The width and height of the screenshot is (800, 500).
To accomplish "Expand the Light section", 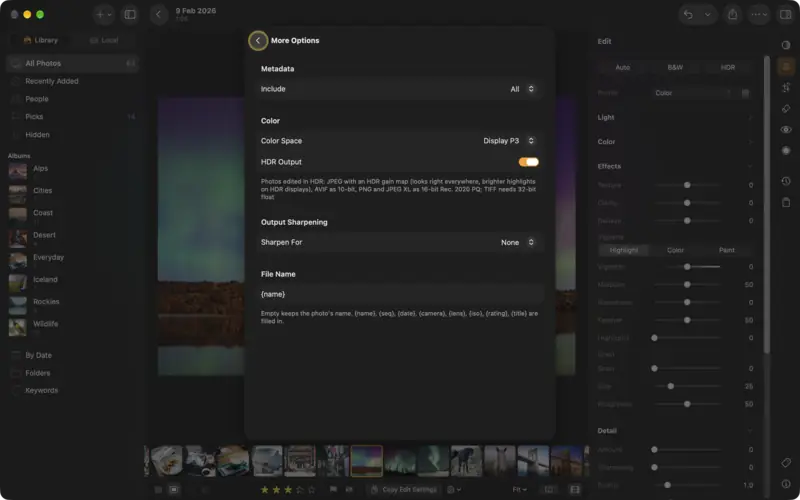I will click(676, 117).
